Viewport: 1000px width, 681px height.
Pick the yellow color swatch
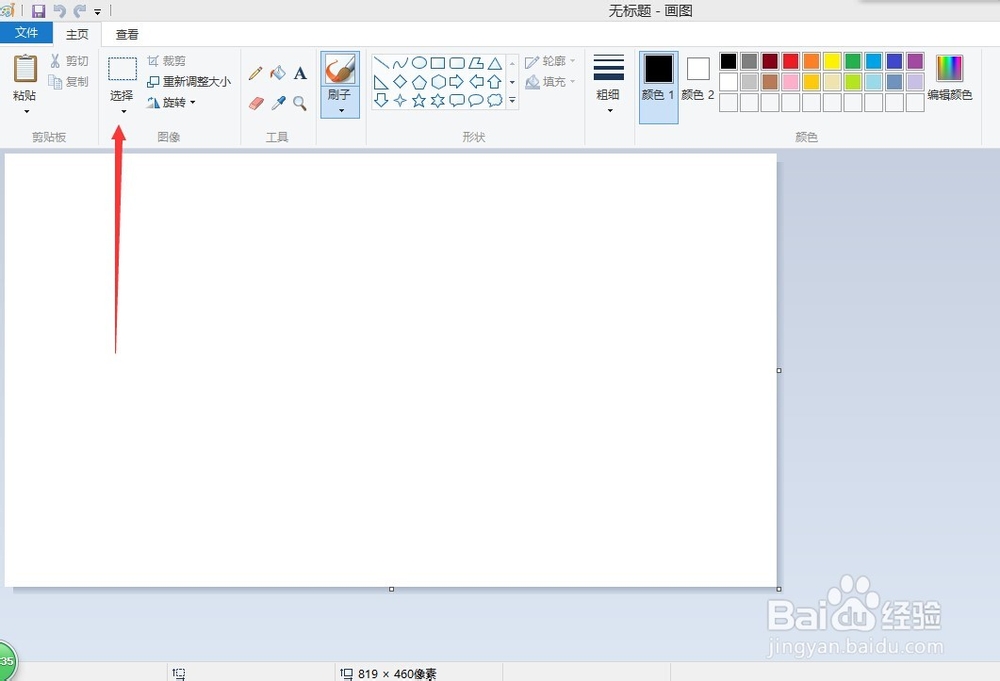[832, 61]
